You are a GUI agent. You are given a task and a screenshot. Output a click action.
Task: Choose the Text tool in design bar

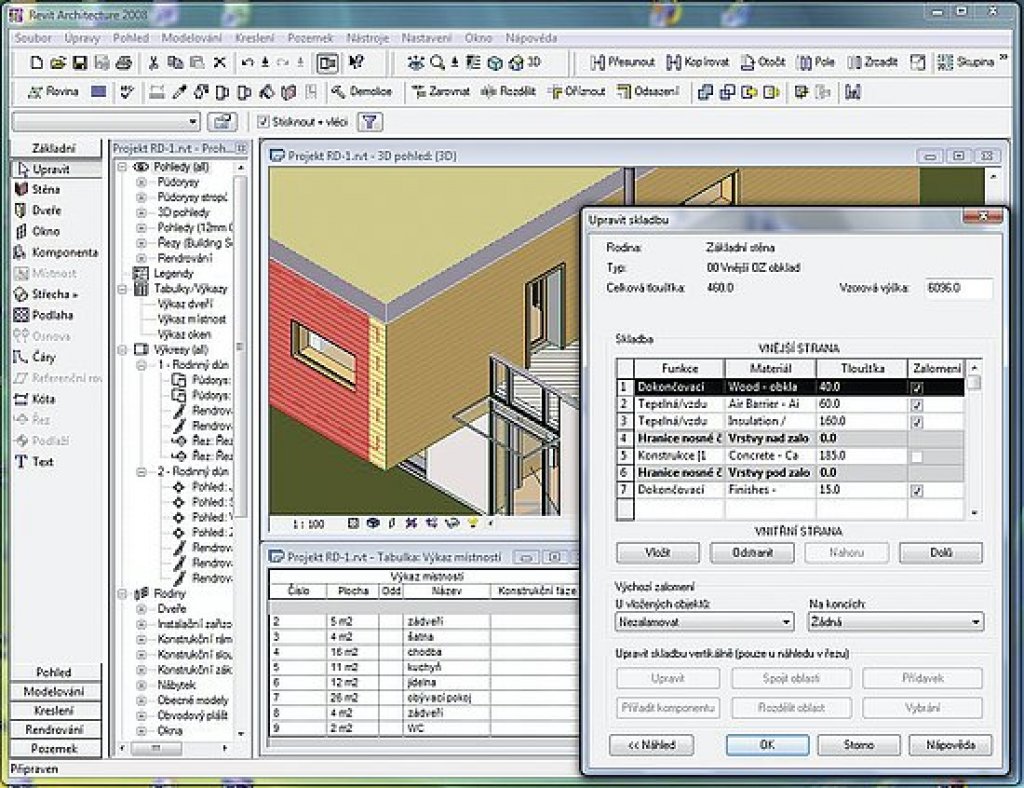click(x=34, y=462)
